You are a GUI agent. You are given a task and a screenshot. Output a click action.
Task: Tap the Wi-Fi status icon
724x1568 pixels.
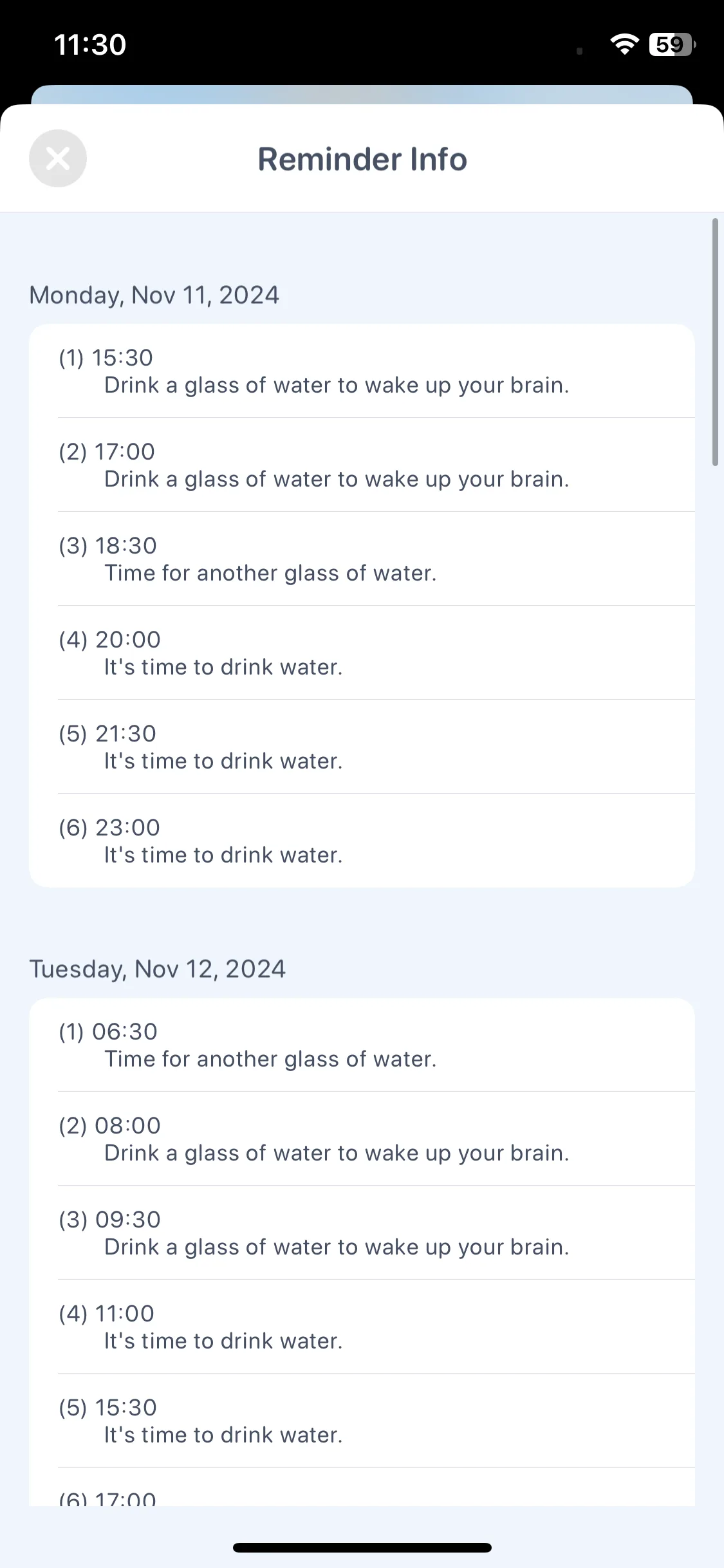point(624,44)
